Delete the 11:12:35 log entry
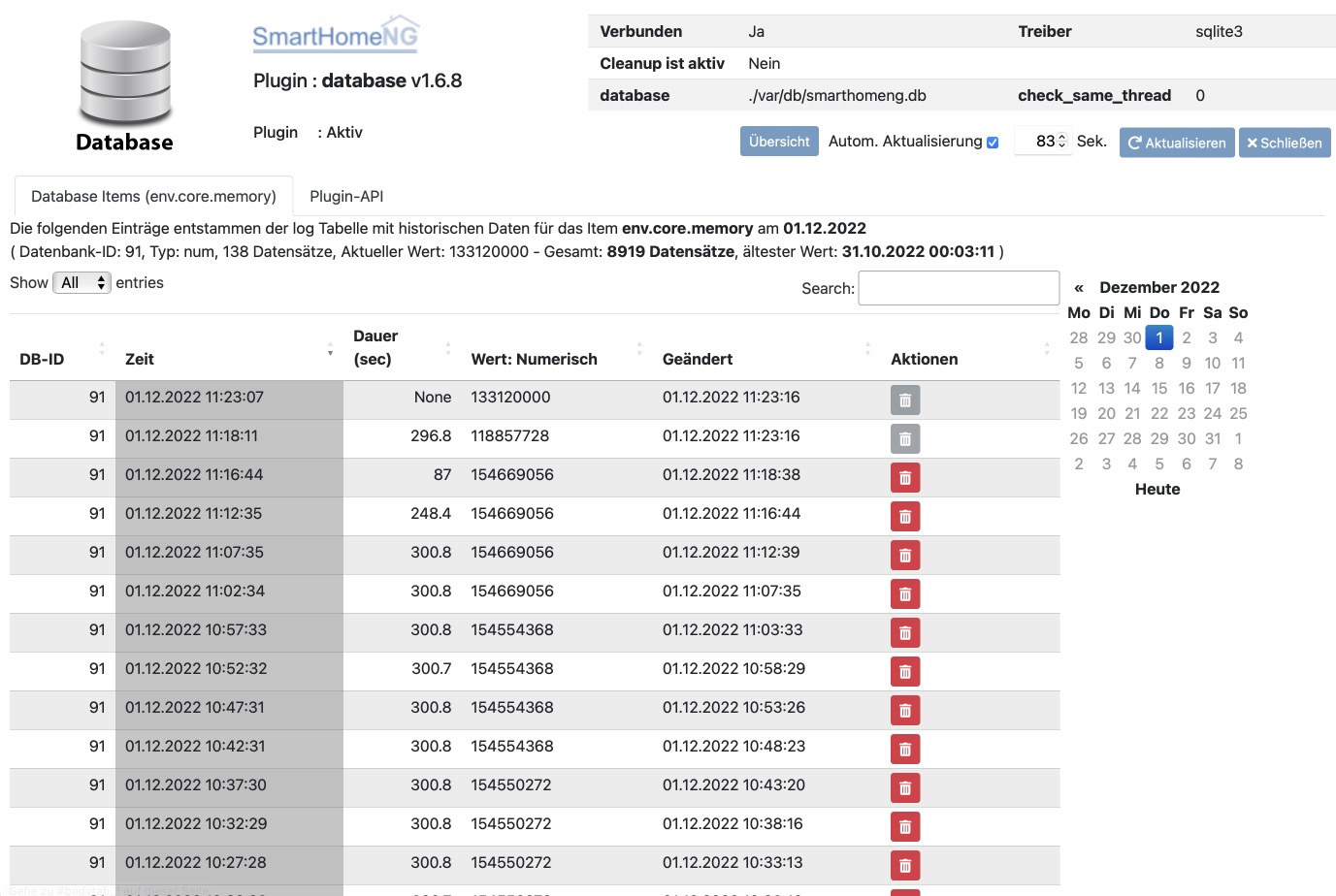This screenshot has height=896, width=1336. pos(905,517)
